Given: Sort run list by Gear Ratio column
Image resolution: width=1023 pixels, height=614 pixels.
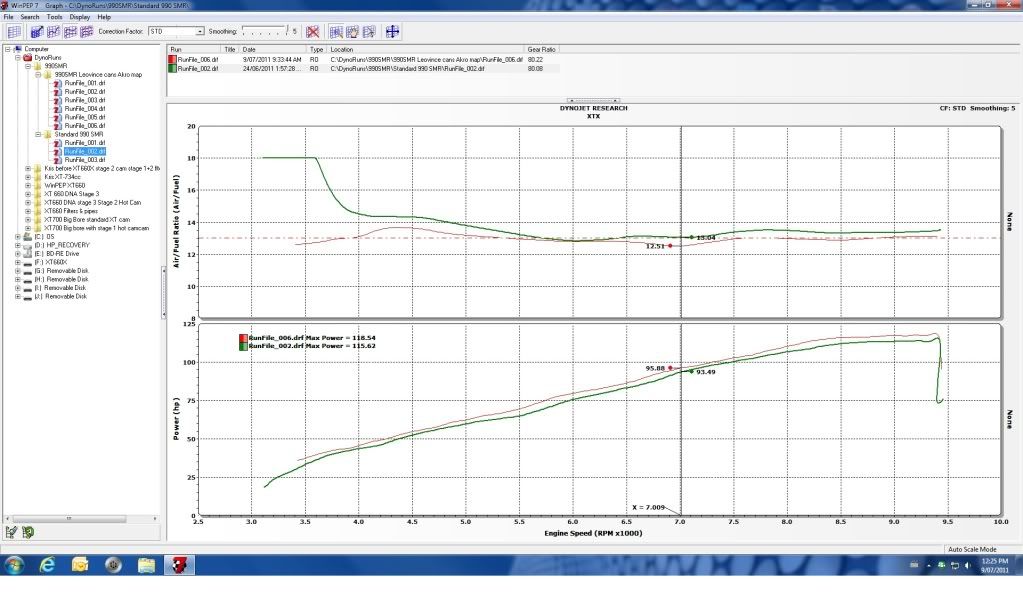Looking at the screenshot, I should (542, 50).
